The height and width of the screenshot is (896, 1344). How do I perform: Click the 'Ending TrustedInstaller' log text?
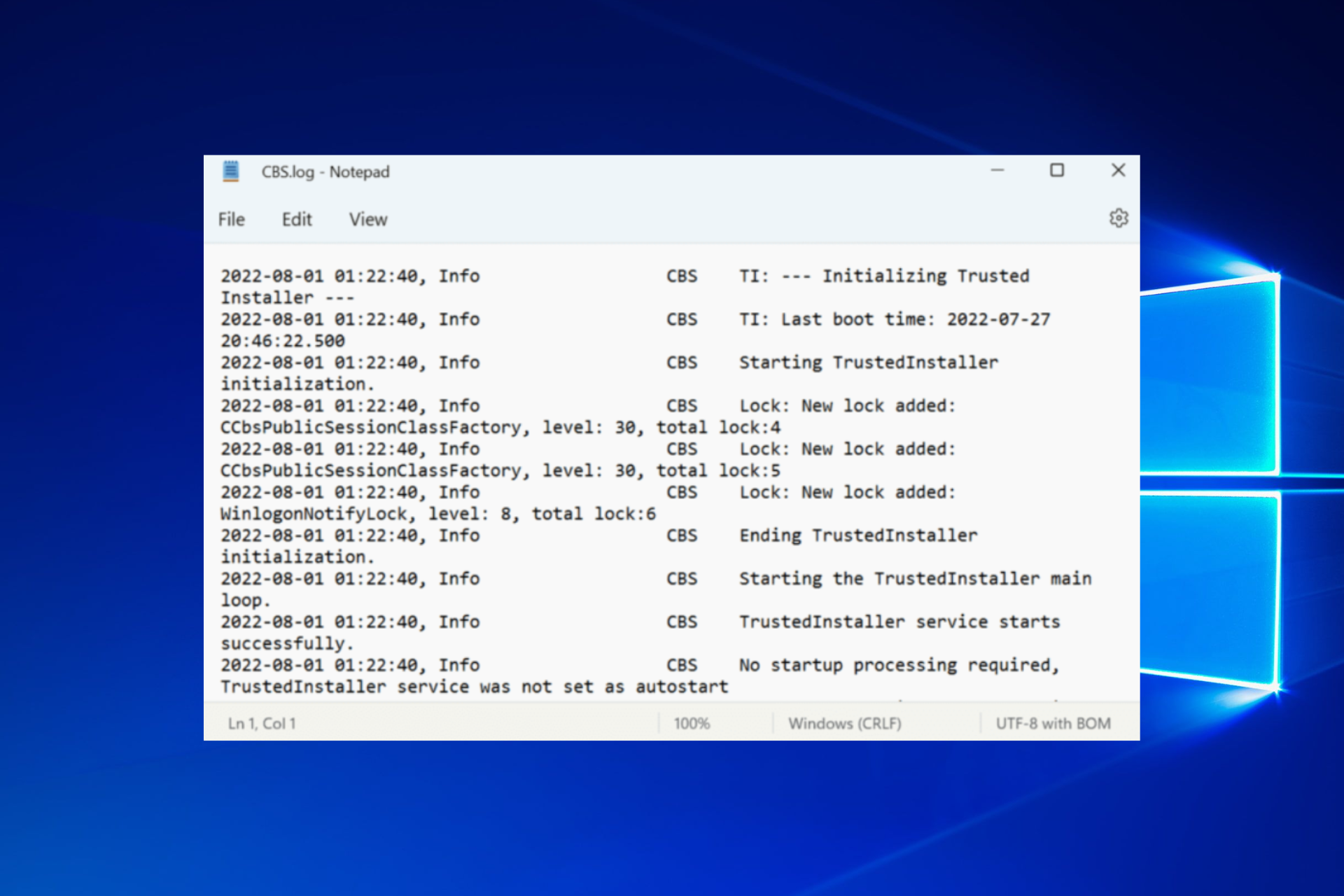858,535
